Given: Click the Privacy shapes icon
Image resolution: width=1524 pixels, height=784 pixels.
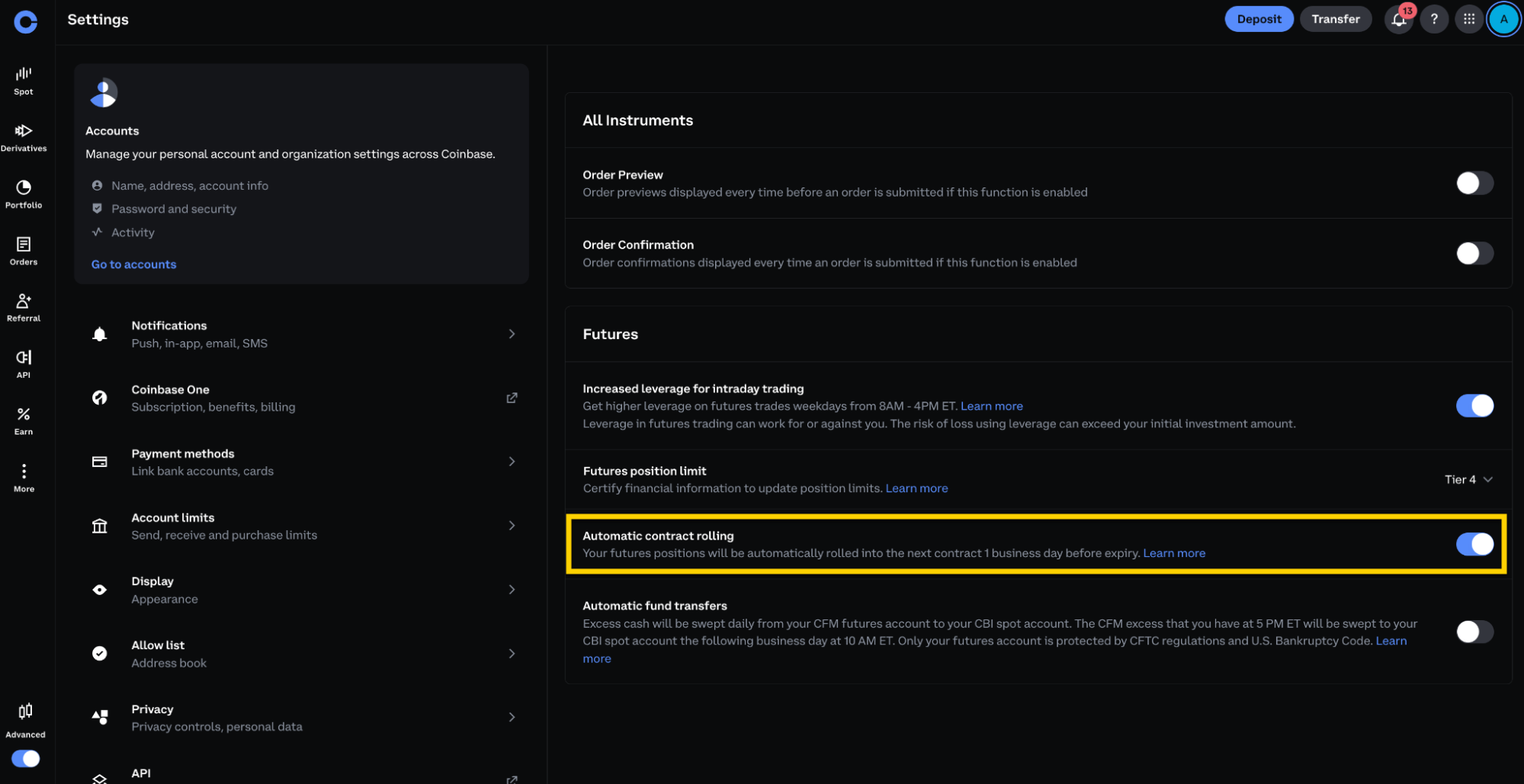Looking at the screenshot, I should click(x=100, y=717).
